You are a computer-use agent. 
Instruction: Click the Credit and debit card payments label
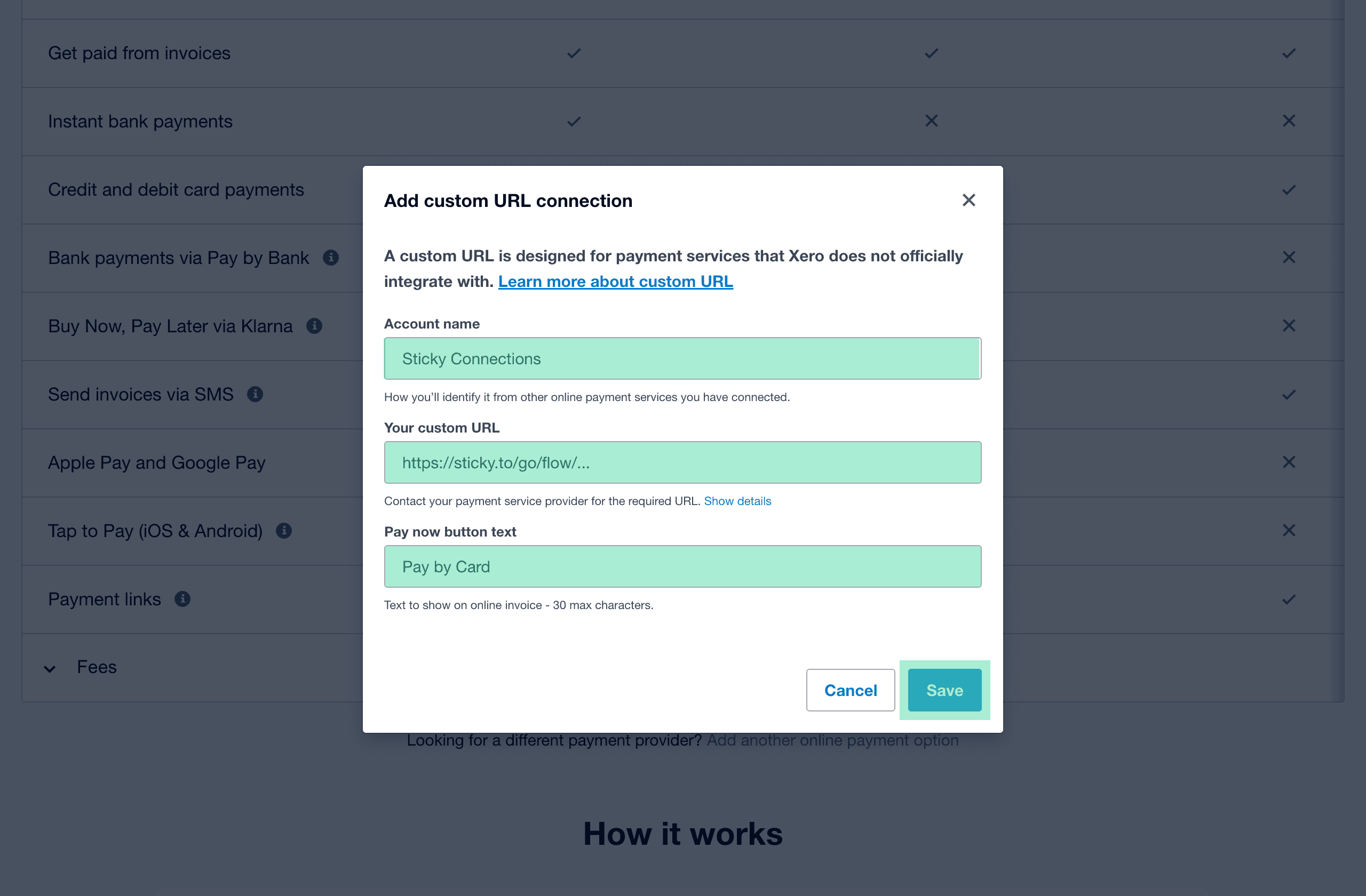[176, 190]
